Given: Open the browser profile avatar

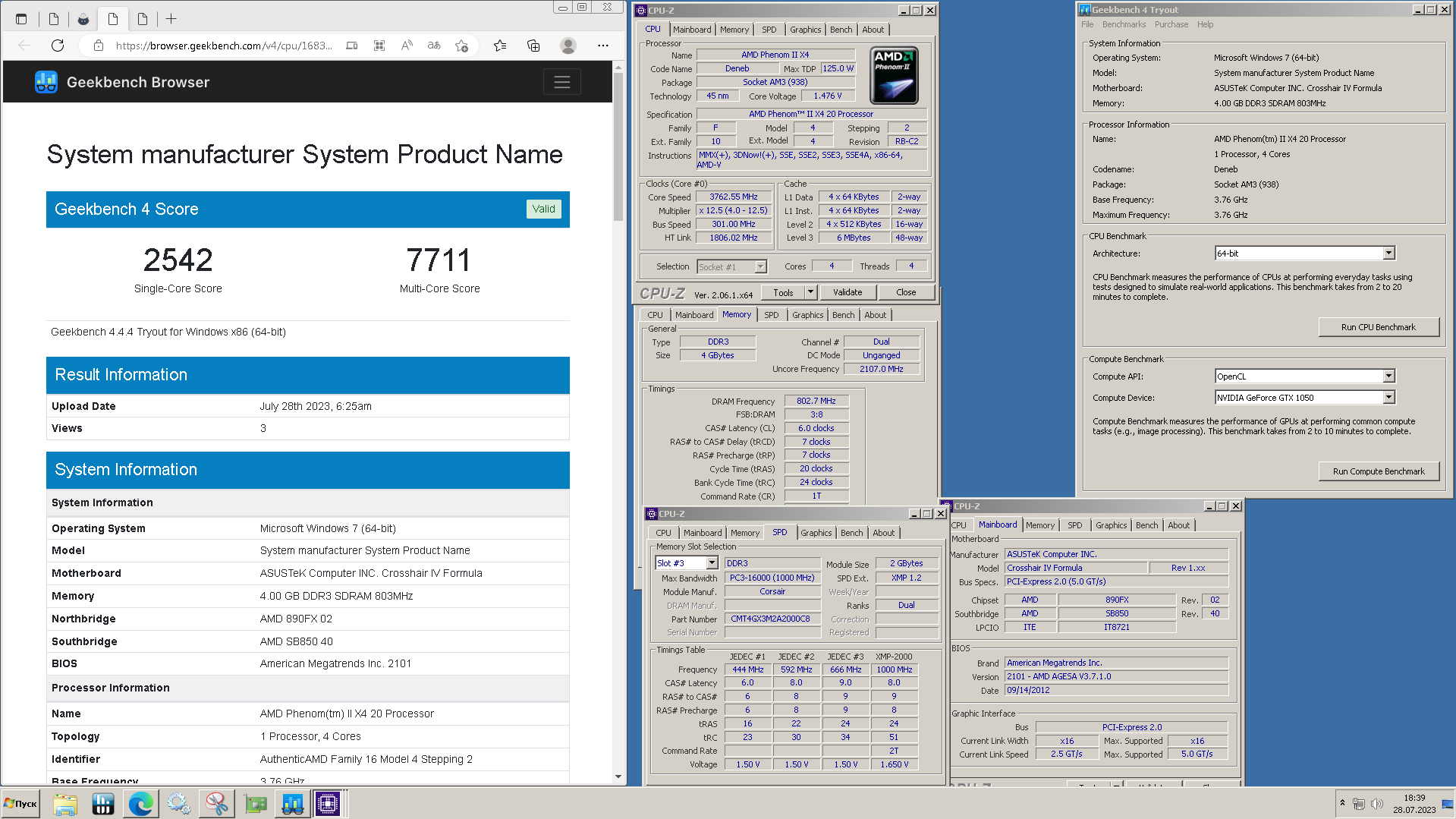Looking at the screenshot, I should 568,46.
